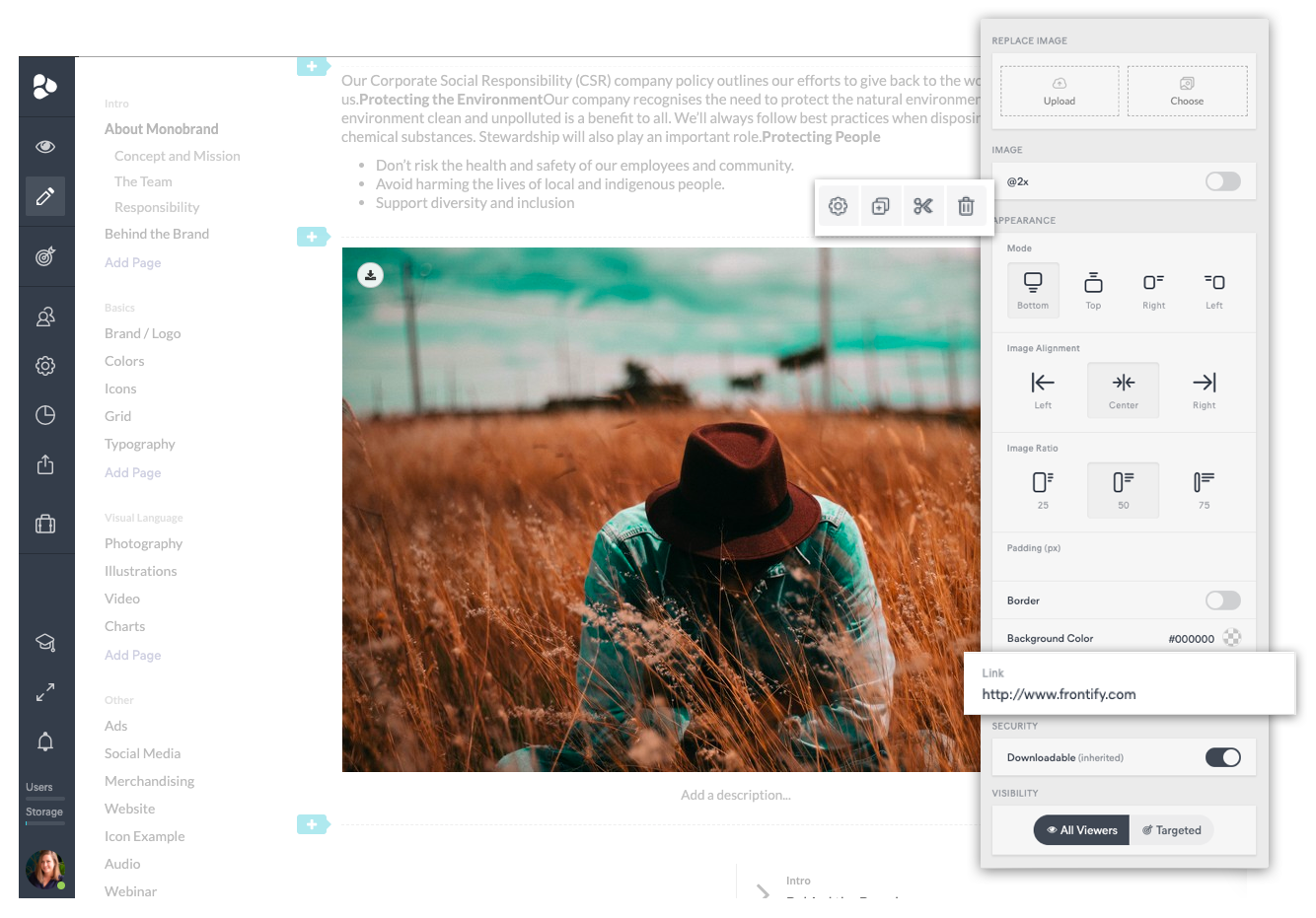Click Add a description field

pyautogui.click(x=735, y=795)
